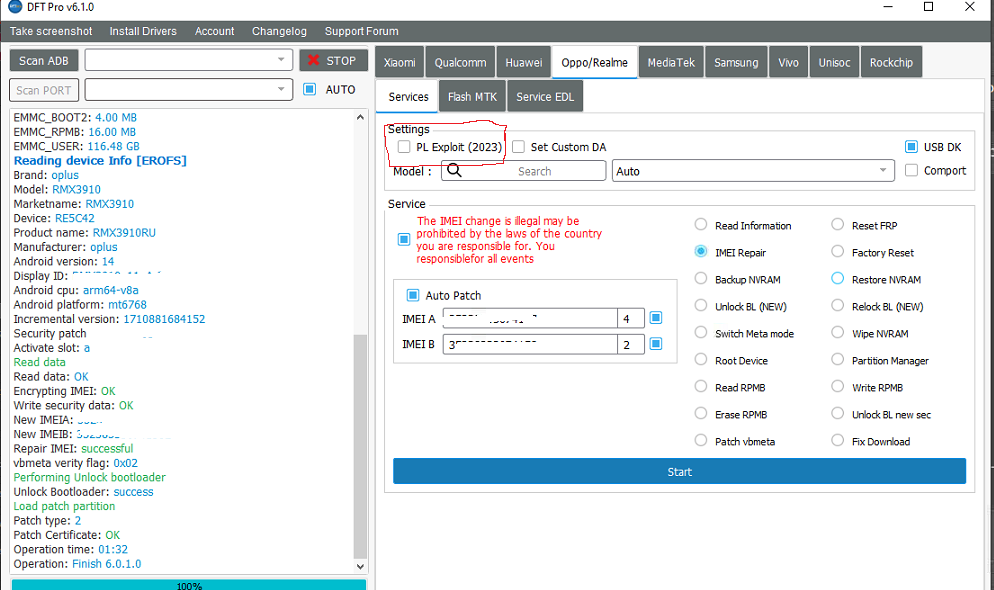Image resolution: width=994 pixels, height=590 pixels.
Task: Click the log scroll up arrow
Action: pyautogui.click(x=360, y=117)
